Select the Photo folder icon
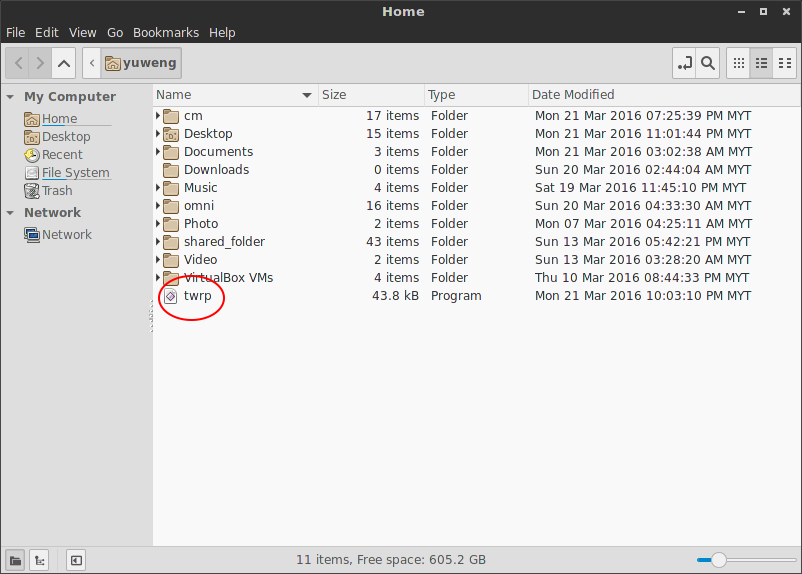Image resolution: width=802 pixels, height=574 pixels. (x=171, y=224)
